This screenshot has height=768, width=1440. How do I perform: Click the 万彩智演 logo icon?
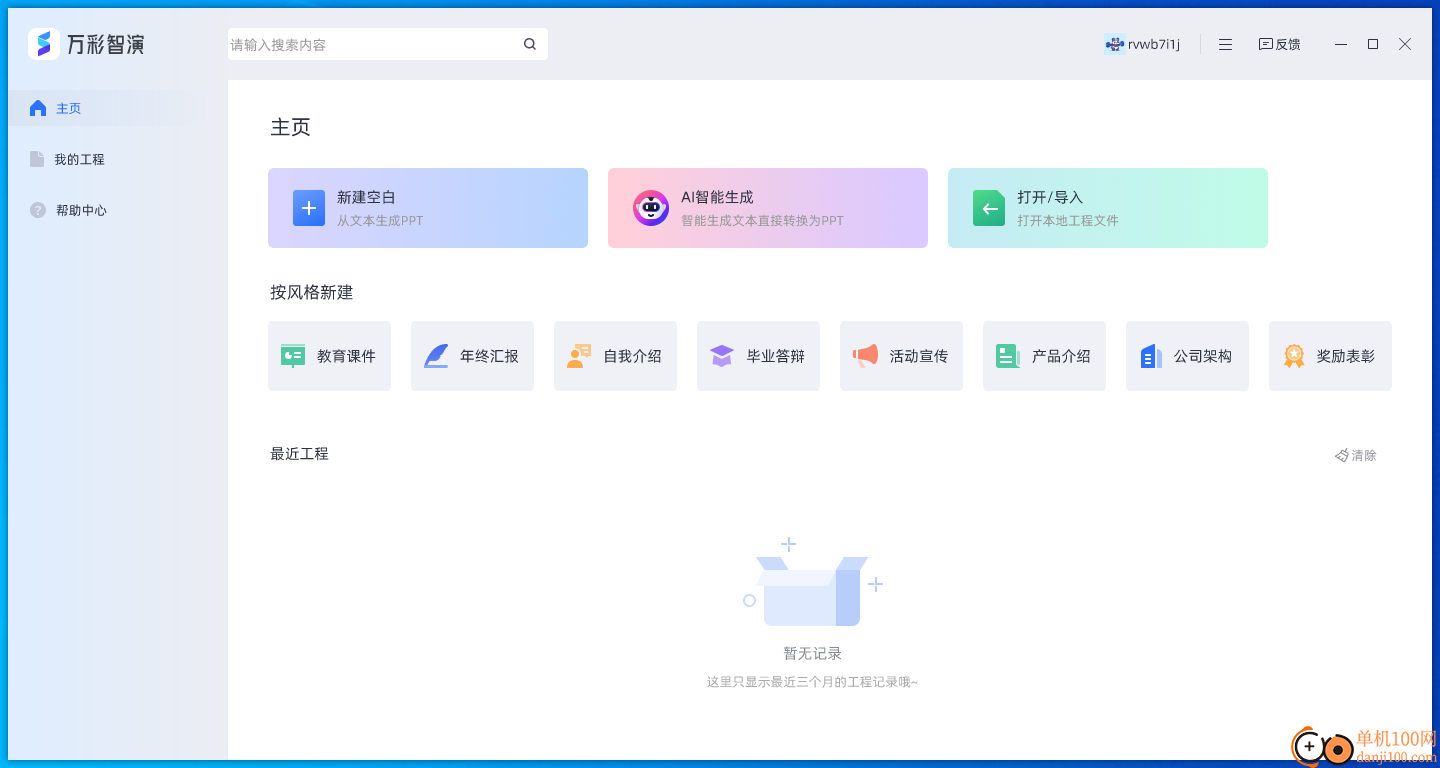44,44
